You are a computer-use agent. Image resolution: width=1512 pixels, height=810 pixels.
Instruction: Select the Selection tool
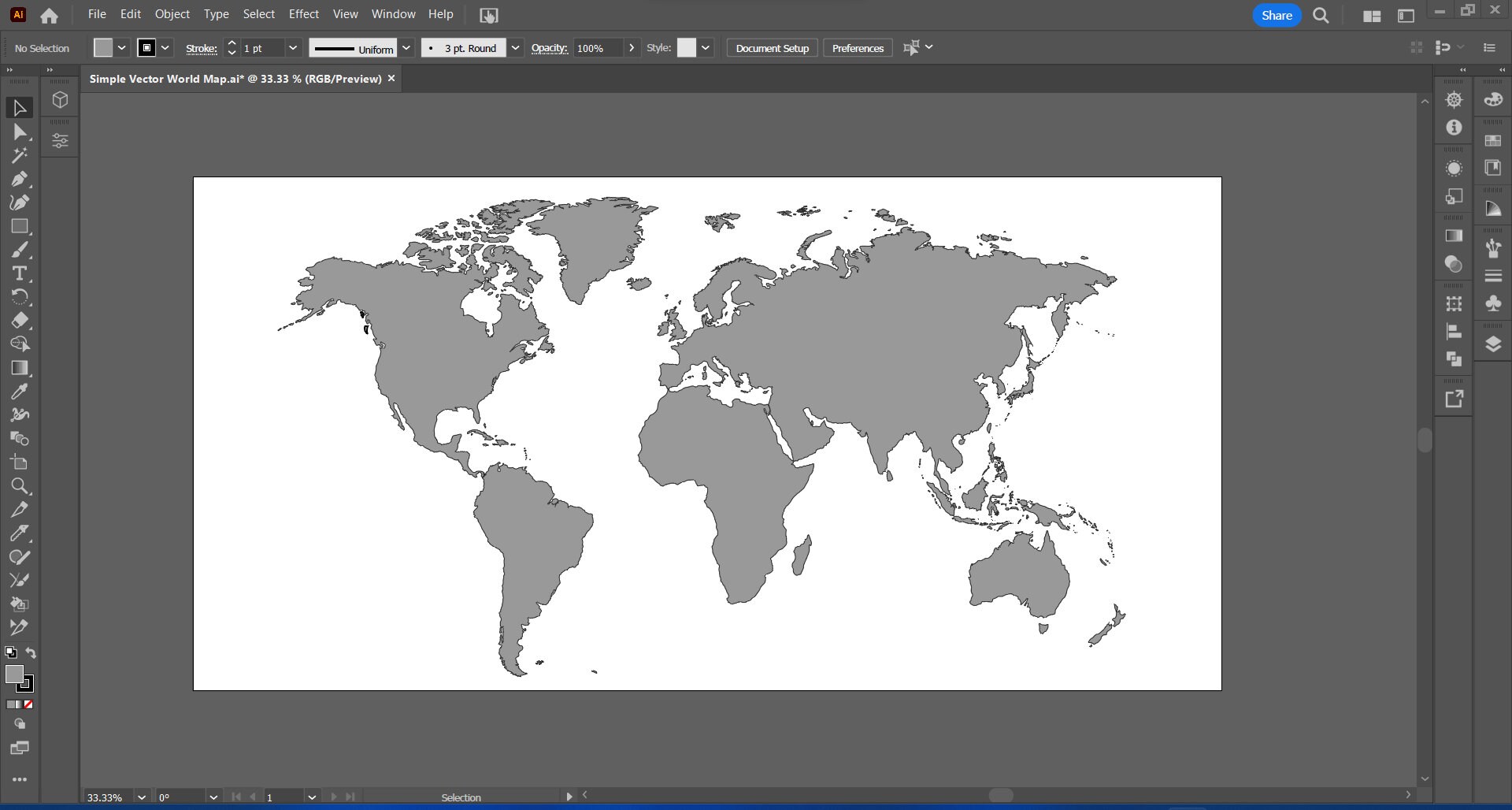19,107
